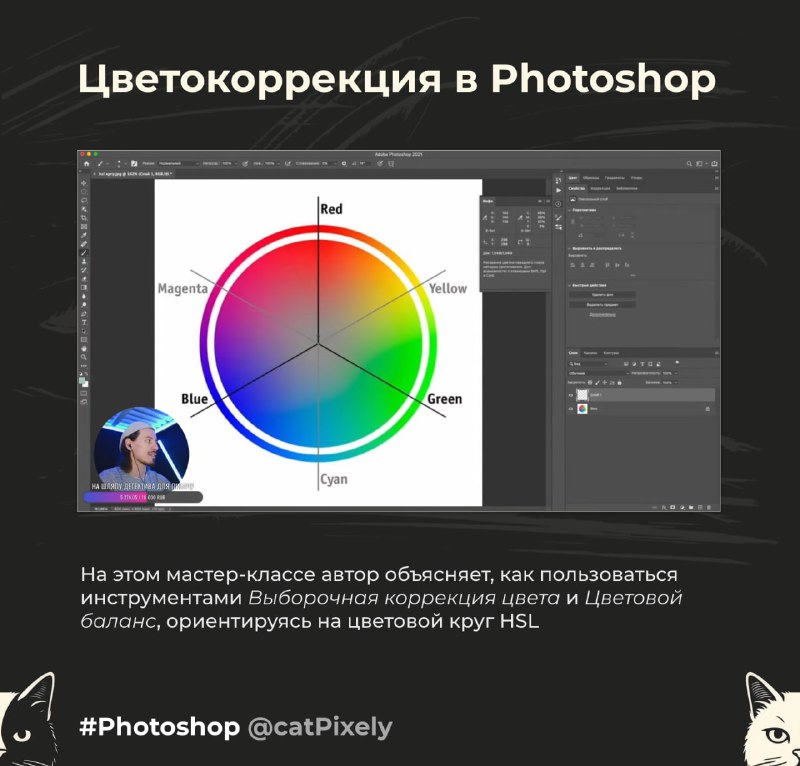This screenshot has height=766, width=800.
Task: Toggle lock position in Layers panel
Action: coord(605,382)
